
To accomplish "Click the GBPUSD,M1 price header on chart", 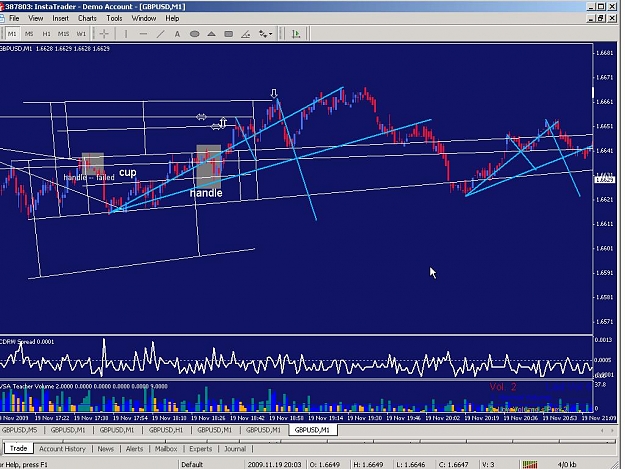I will click(x=55, y=49).
